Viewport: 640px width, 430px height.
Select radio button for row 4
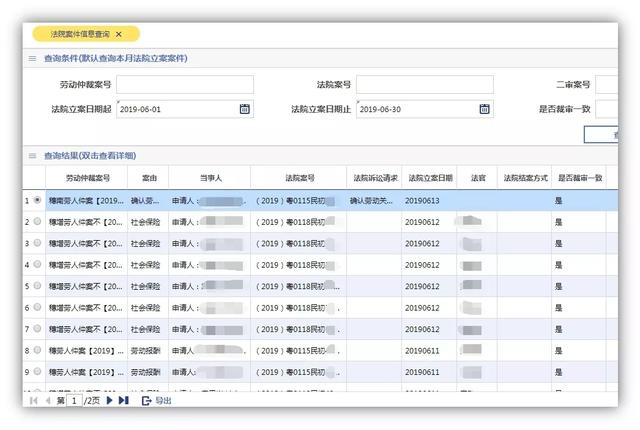tap(37, 264)
